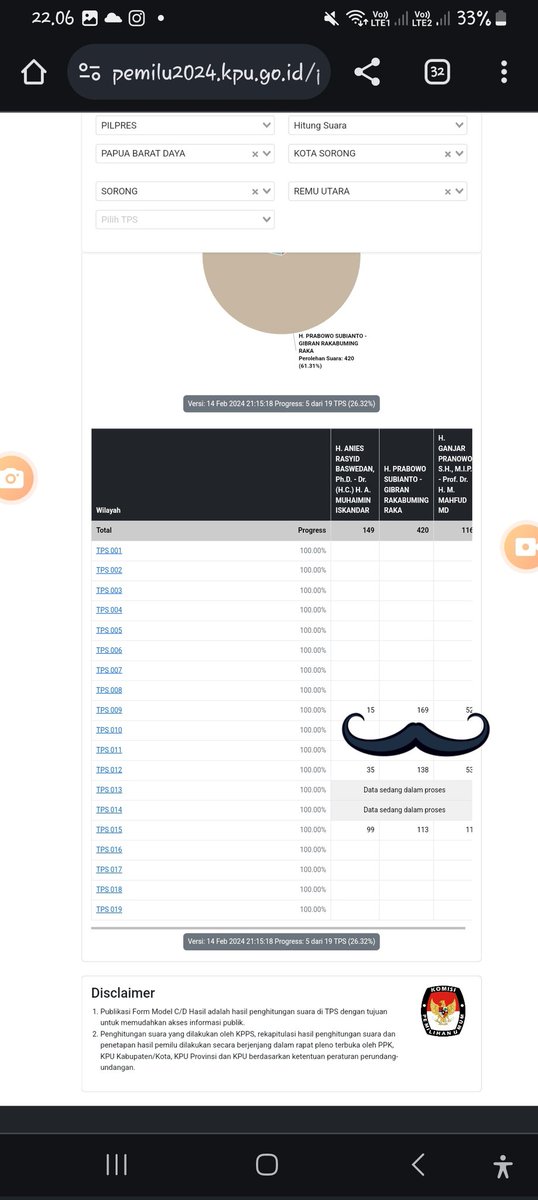Open TPS 009 link
538x1200 pixels.
109,710
